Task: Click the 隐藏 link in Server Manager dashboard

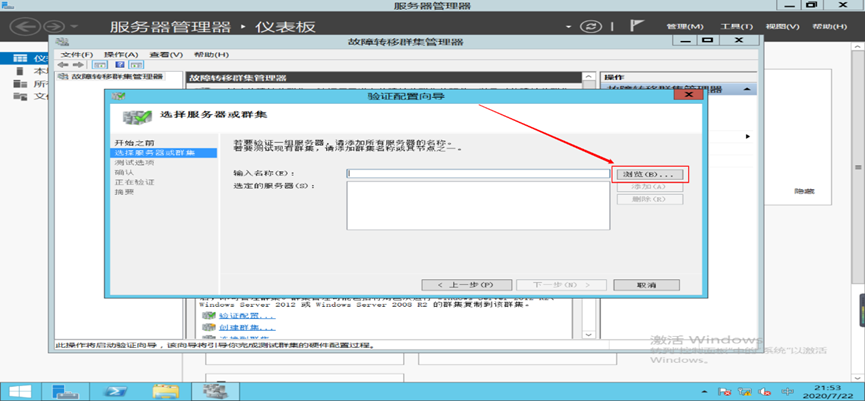Action: coord(804,191)
